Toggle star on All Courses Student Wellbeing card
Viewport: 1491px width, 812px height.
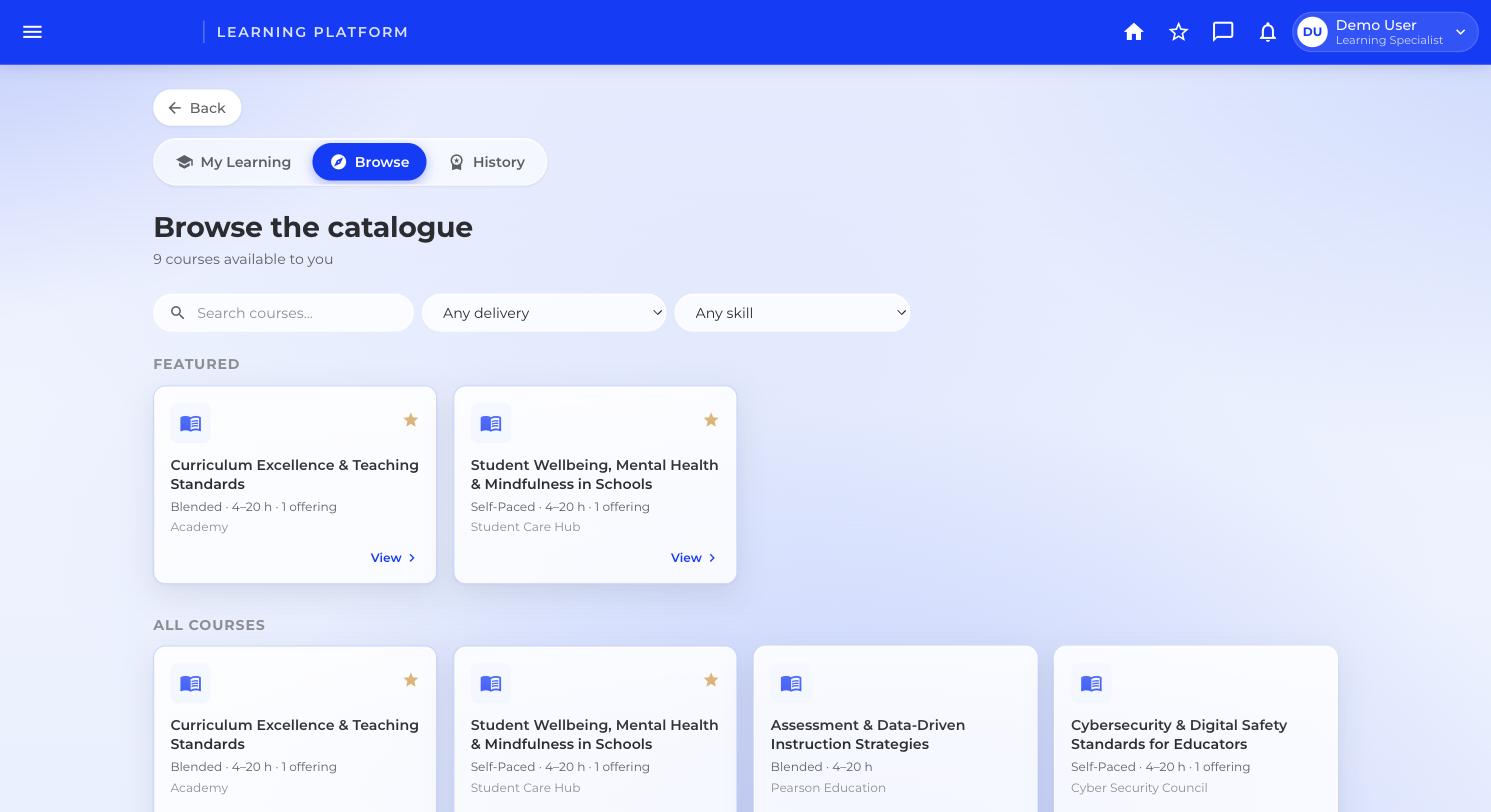click(711, 680)
